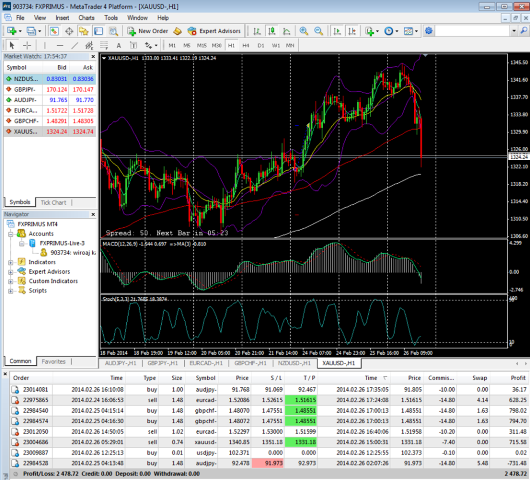This screenshot has height=480, width=530.
Task: Click the Zoom In magnifier icon
Action: (x=304, y=31)
